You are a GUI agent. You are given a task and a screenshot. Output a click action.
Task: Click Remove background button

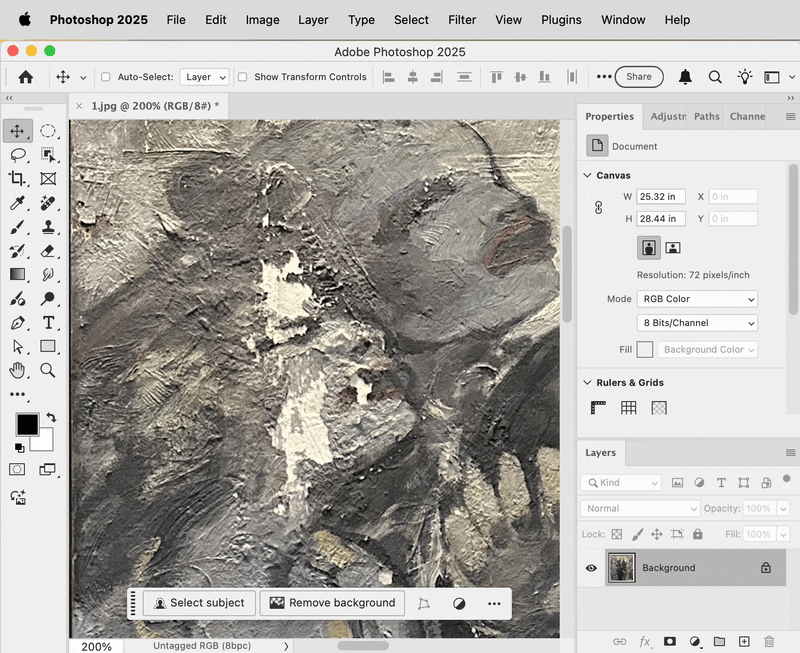click(332, 603)
